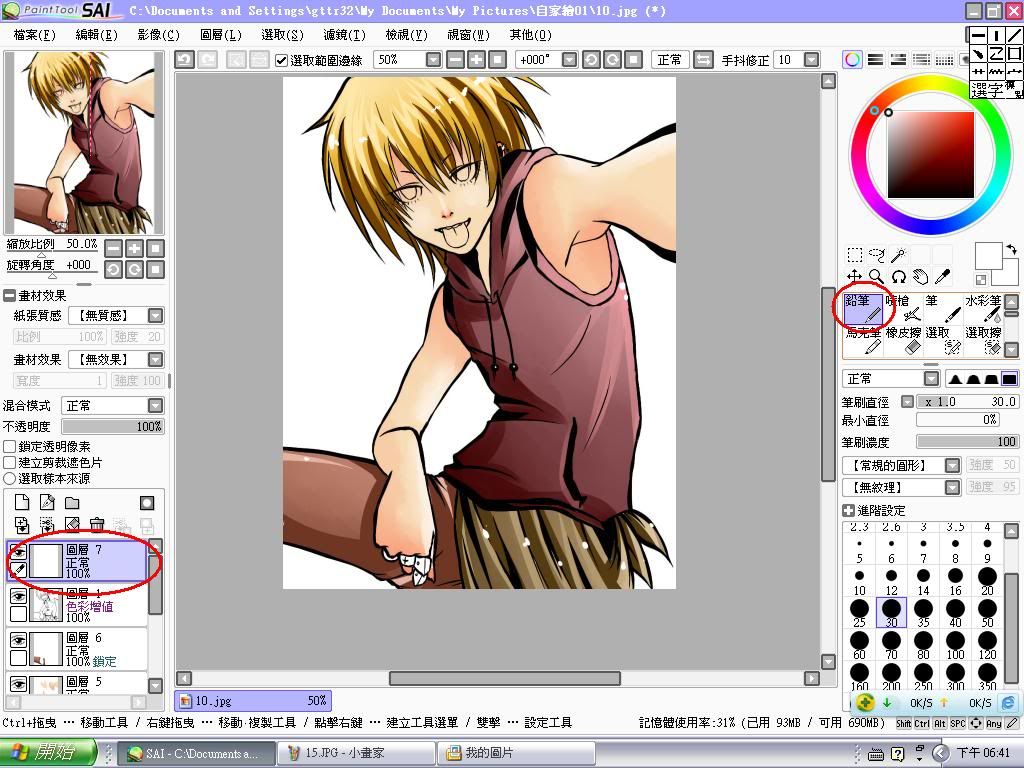Hide 圖層 1 with its eye icon

click(x=18, y=596)
